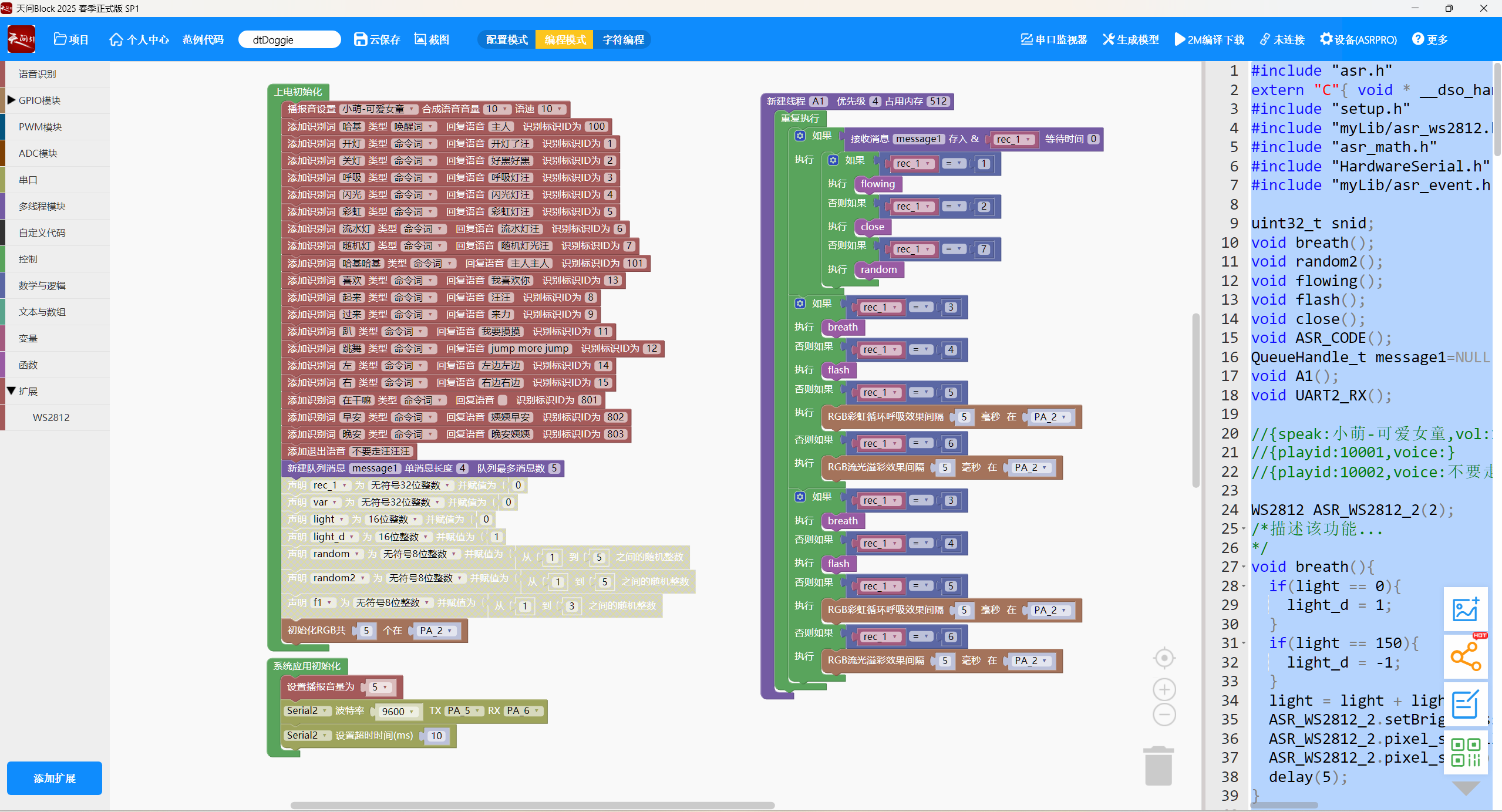Click the workspace vertical scrollbar
1502x812 pixels.
click(1195, 400)
